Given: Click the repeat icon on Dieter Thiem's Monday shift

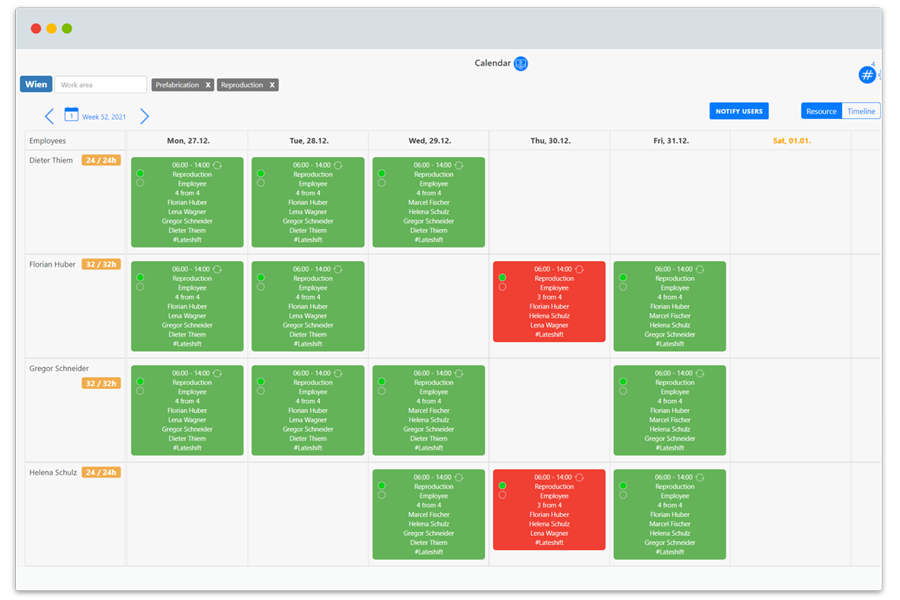Looking at the screenshot, I should (218, 165).
